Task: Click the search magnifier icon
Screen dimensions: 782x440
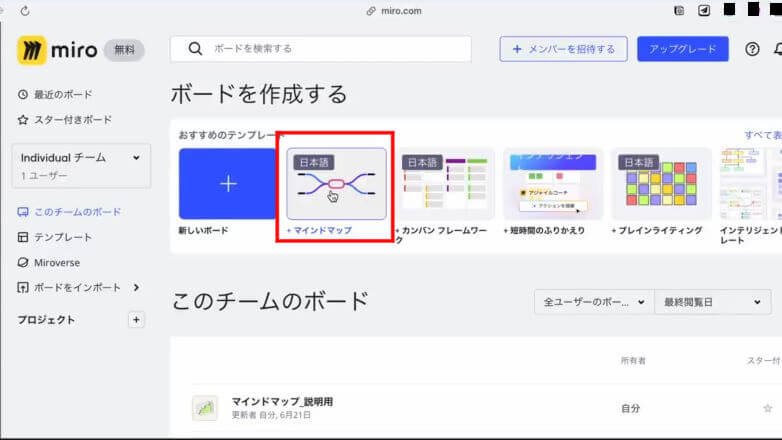Action: 196,48
